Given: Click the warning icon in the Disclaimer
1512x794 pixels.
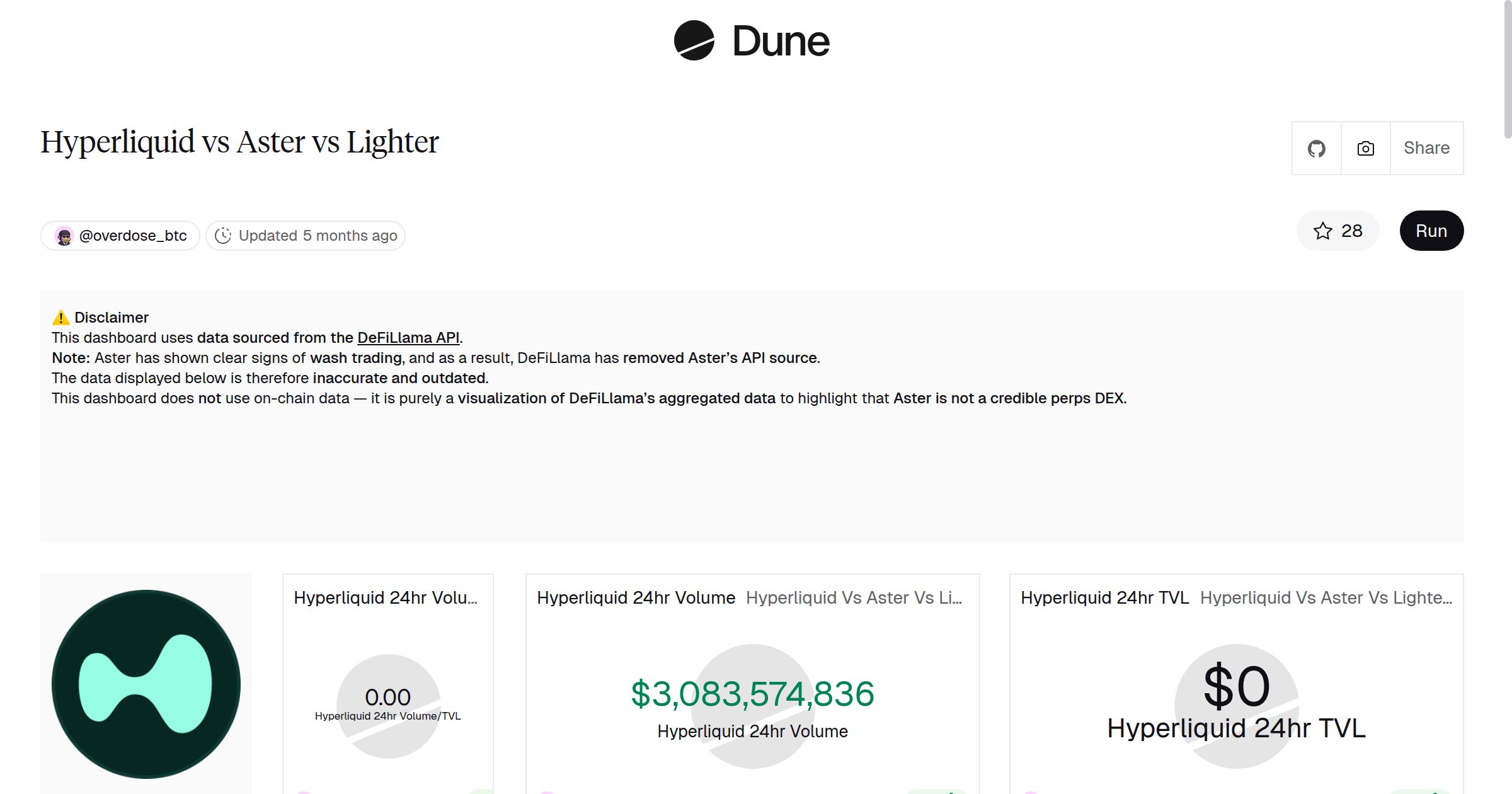Looking at the screenshot, I should tap(60, 317).
